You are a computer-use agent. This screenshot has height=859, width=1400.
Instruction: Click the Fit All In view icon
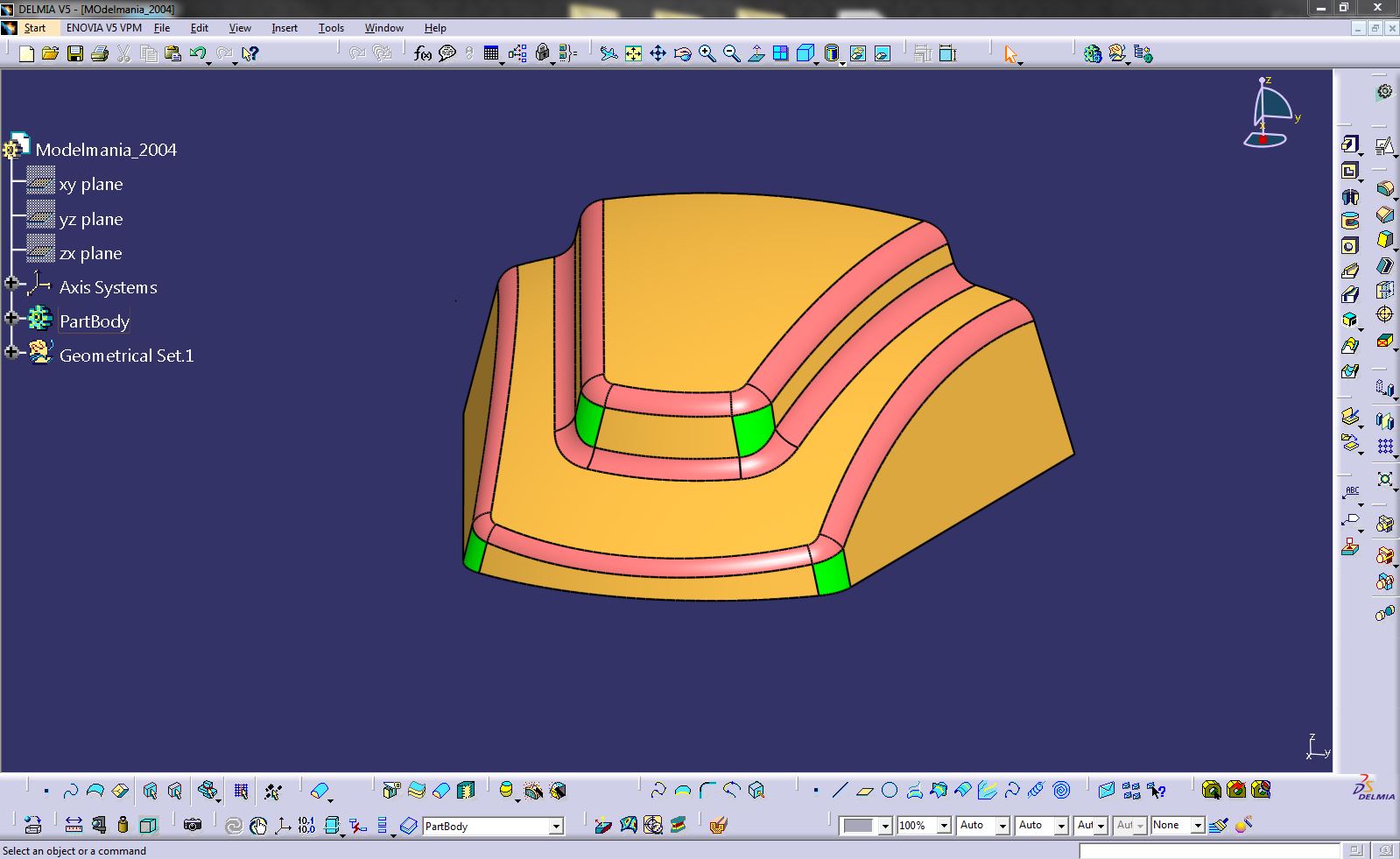[633, 53]
